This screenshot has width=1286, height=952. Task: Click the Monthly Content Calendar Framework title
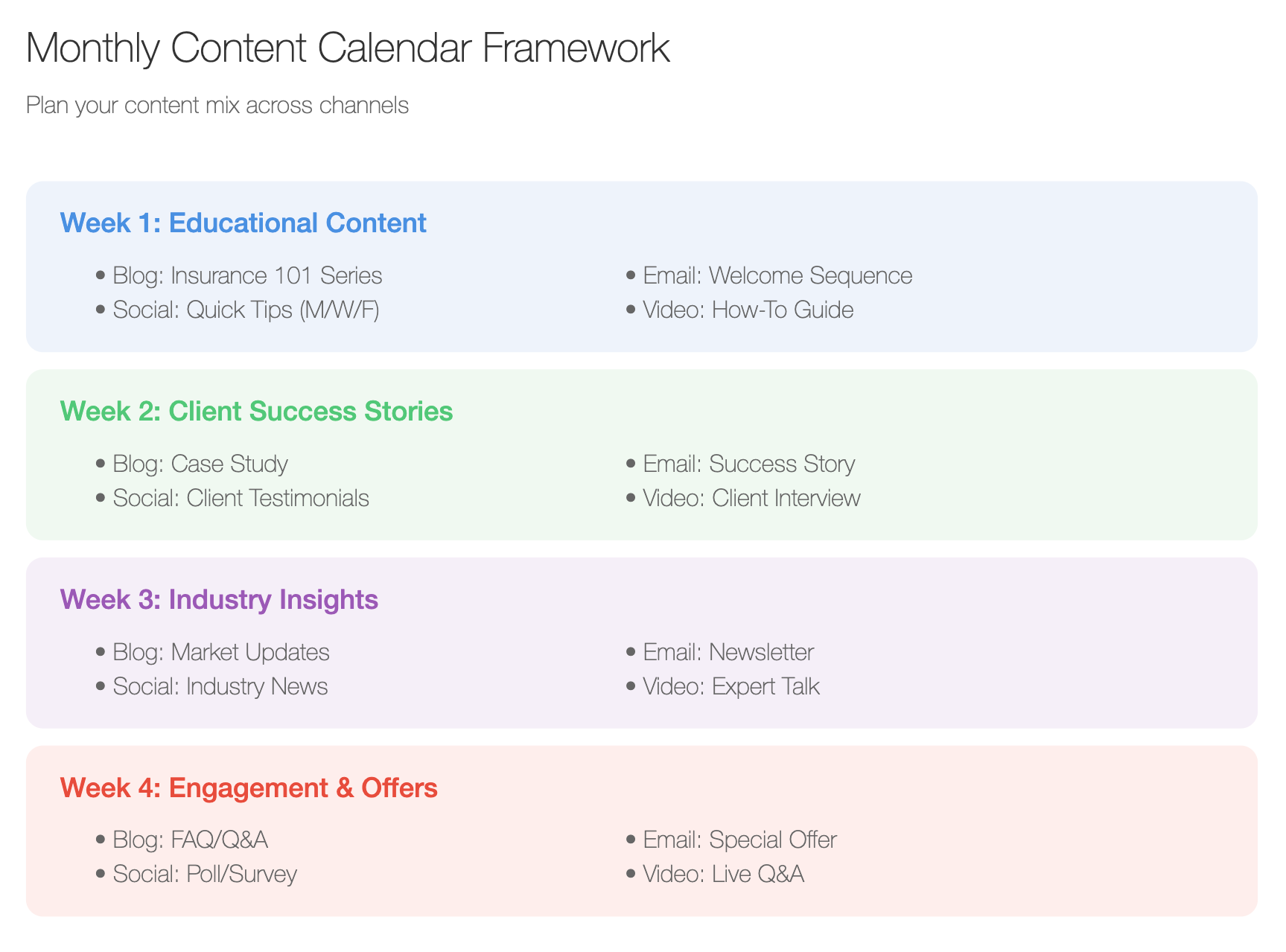[x=348, y=48]
